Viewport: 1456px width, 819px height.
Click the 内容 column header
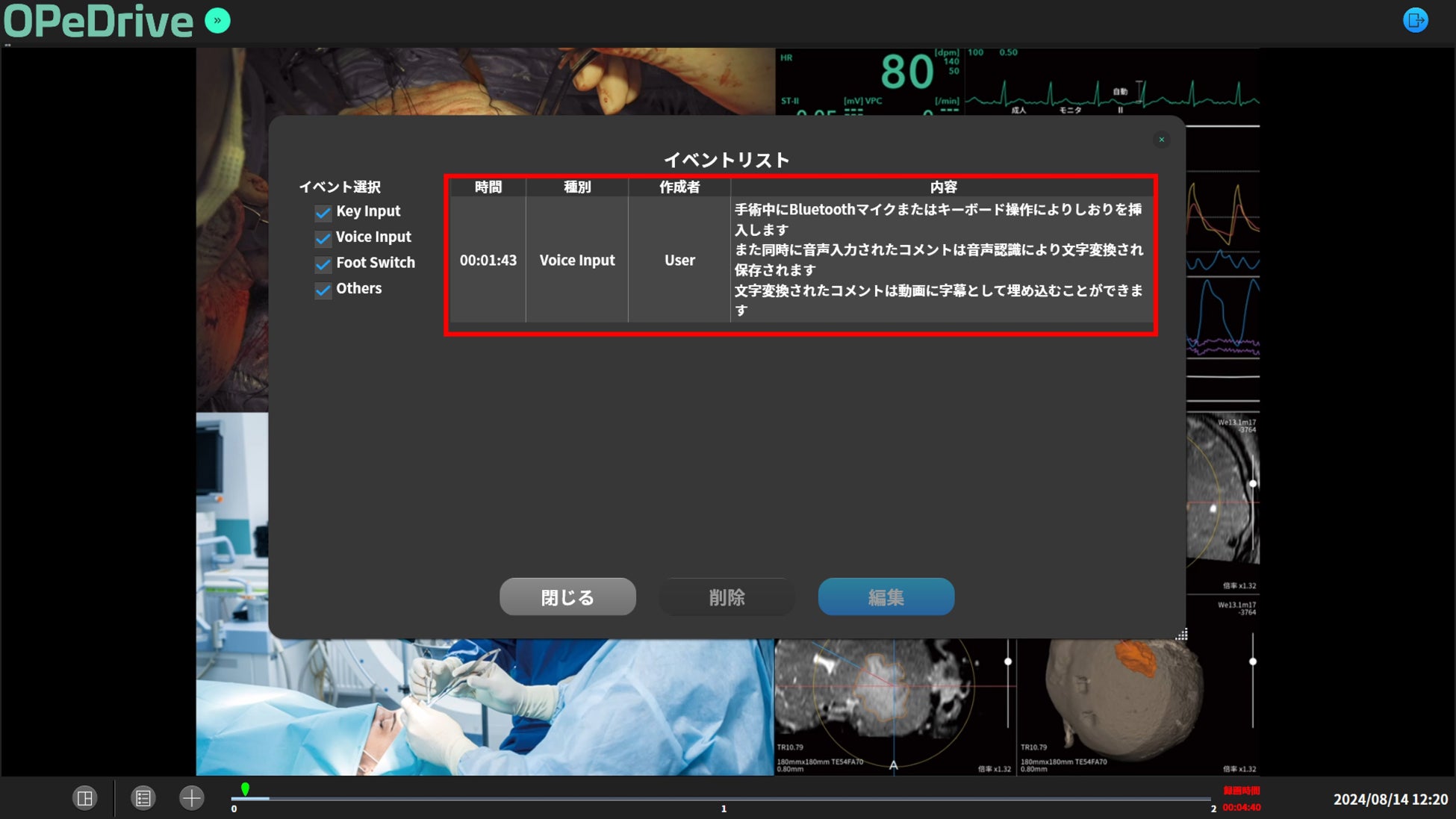point(942,187)
